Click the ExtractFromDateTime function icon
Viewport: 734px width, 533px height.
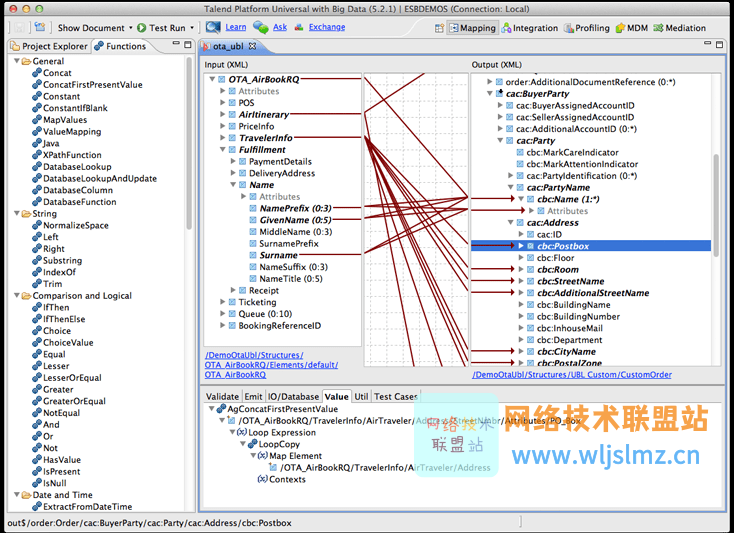37,506
